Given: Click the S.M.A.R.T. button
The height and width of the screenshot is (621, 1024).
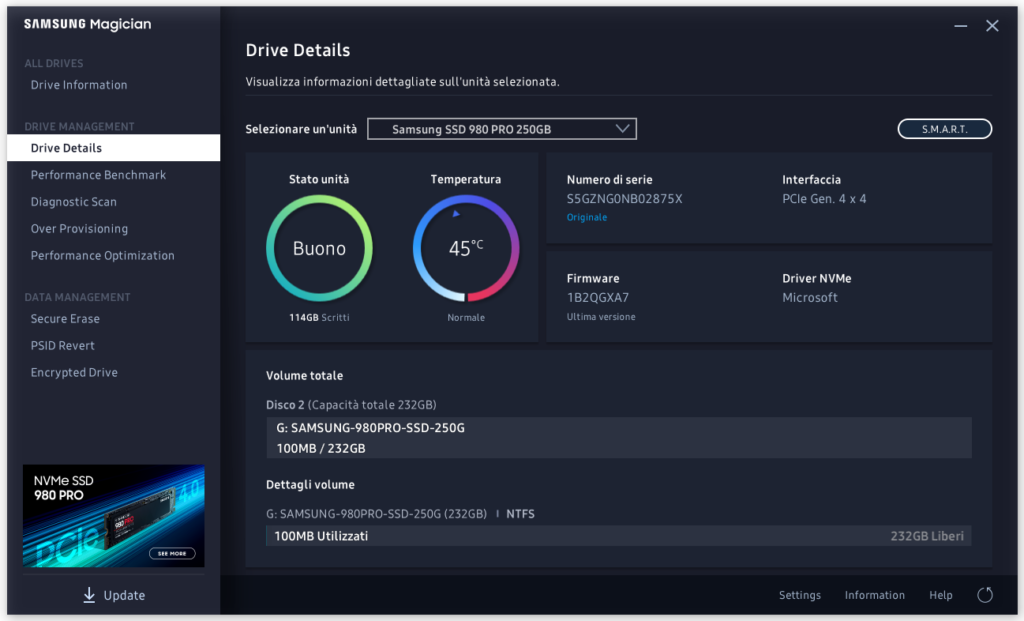Looking at the screenshot, I should [x=944, y=129].
